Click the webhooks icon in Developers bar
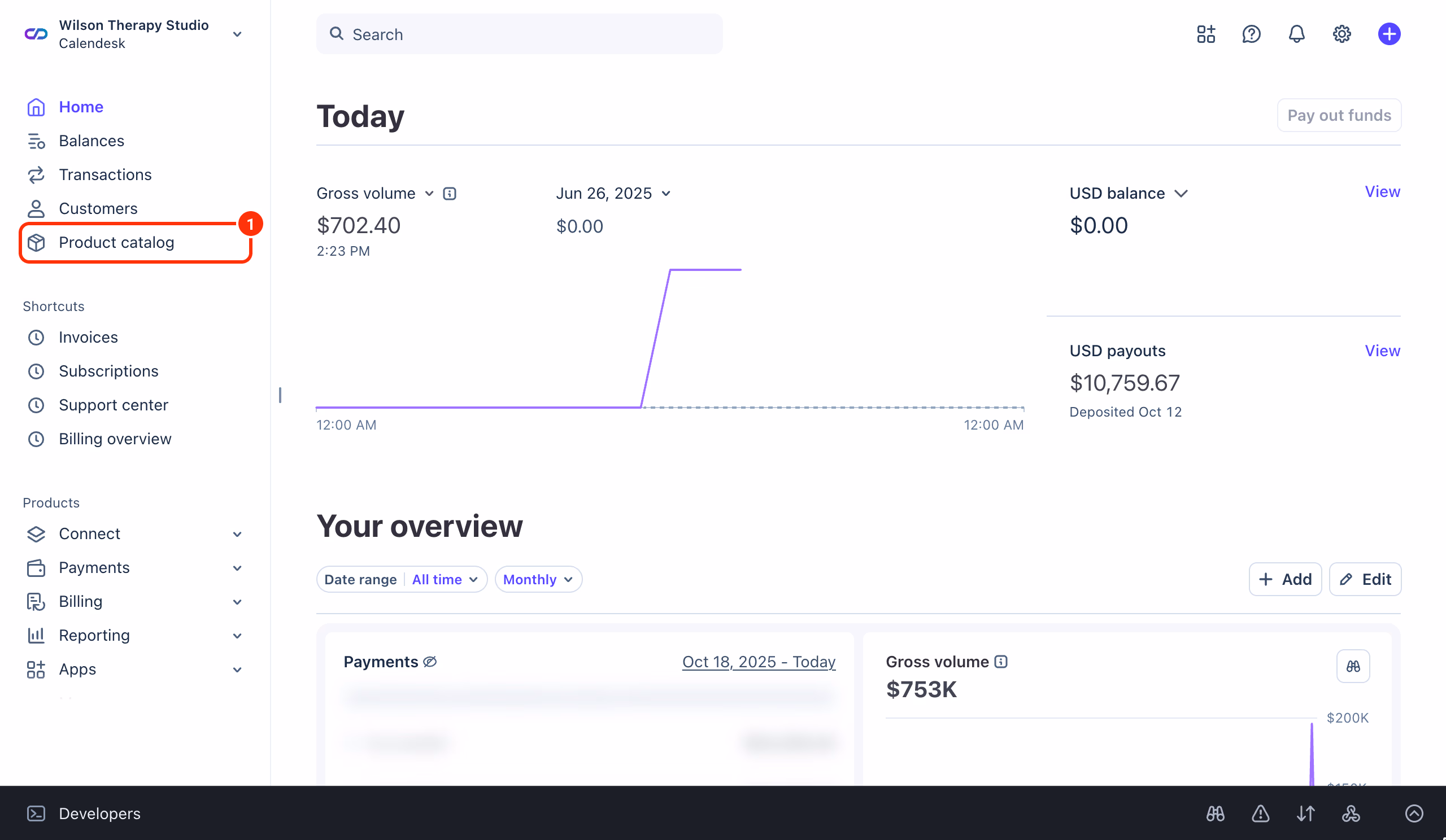 (x=1351, y=813)
